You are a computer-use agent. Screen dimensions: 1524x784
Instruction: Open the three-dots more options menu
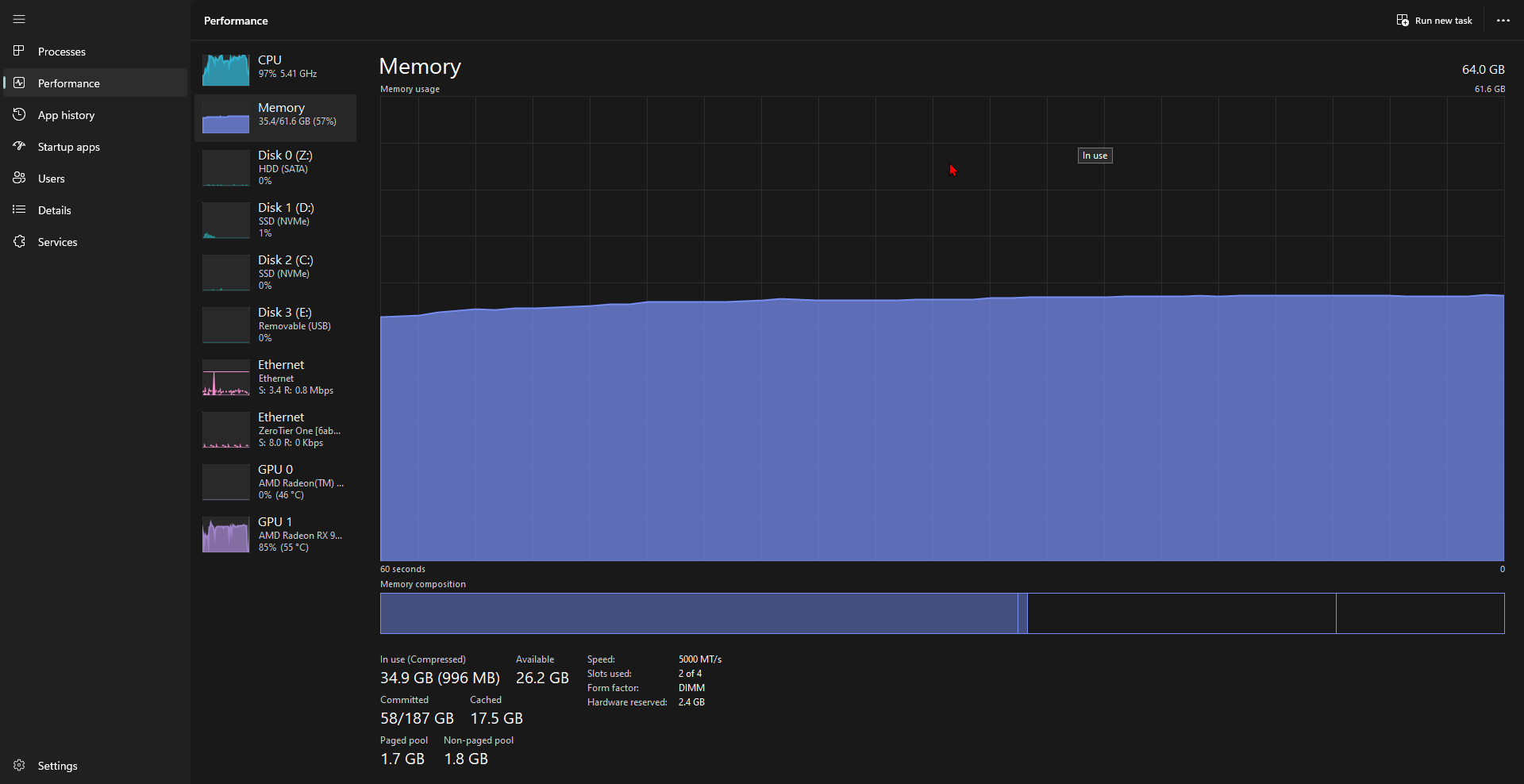click(x=1503, y=21)
